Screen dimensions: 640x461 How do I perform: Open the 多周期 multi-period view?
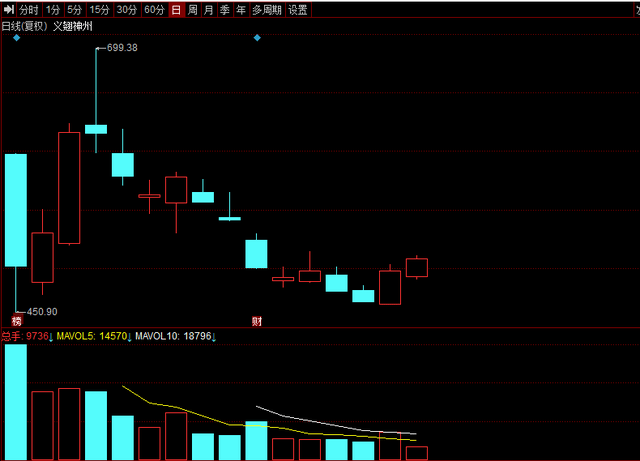tap(267, 10)
